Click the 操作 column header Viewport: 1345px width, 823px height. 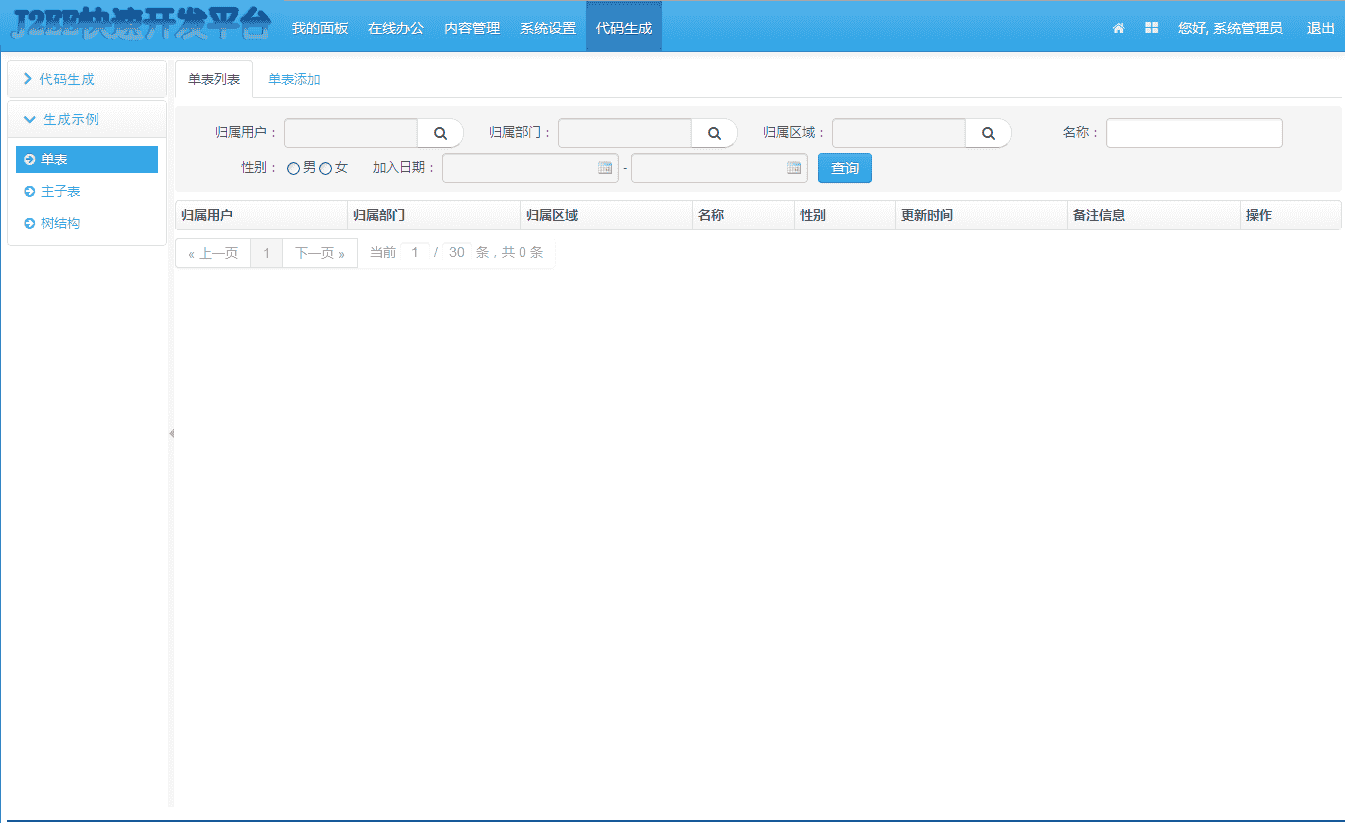click(x=1291, y=215)
